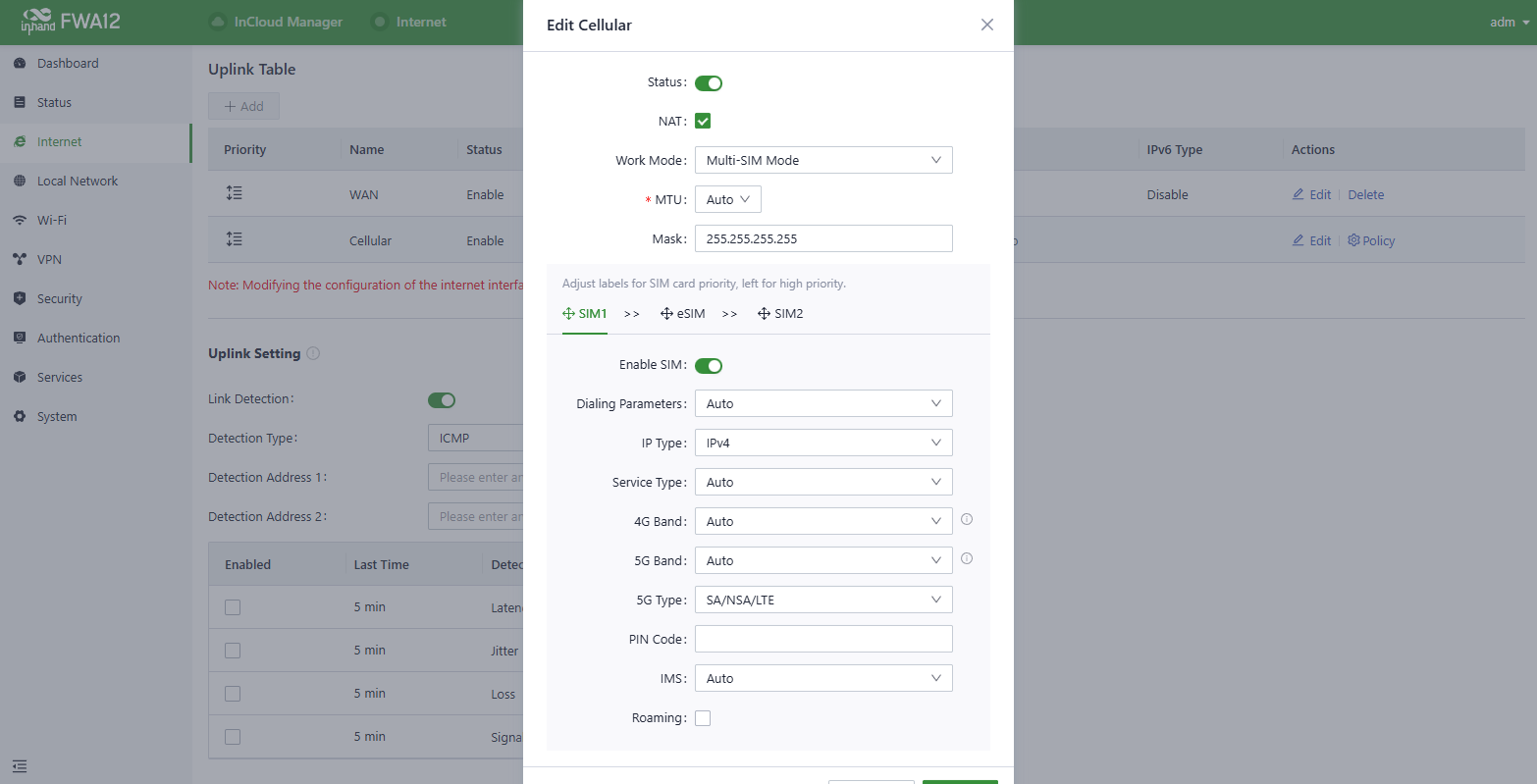Click the Wi-Fi sidebar icon
The image size is (1537, 784).
20,220
